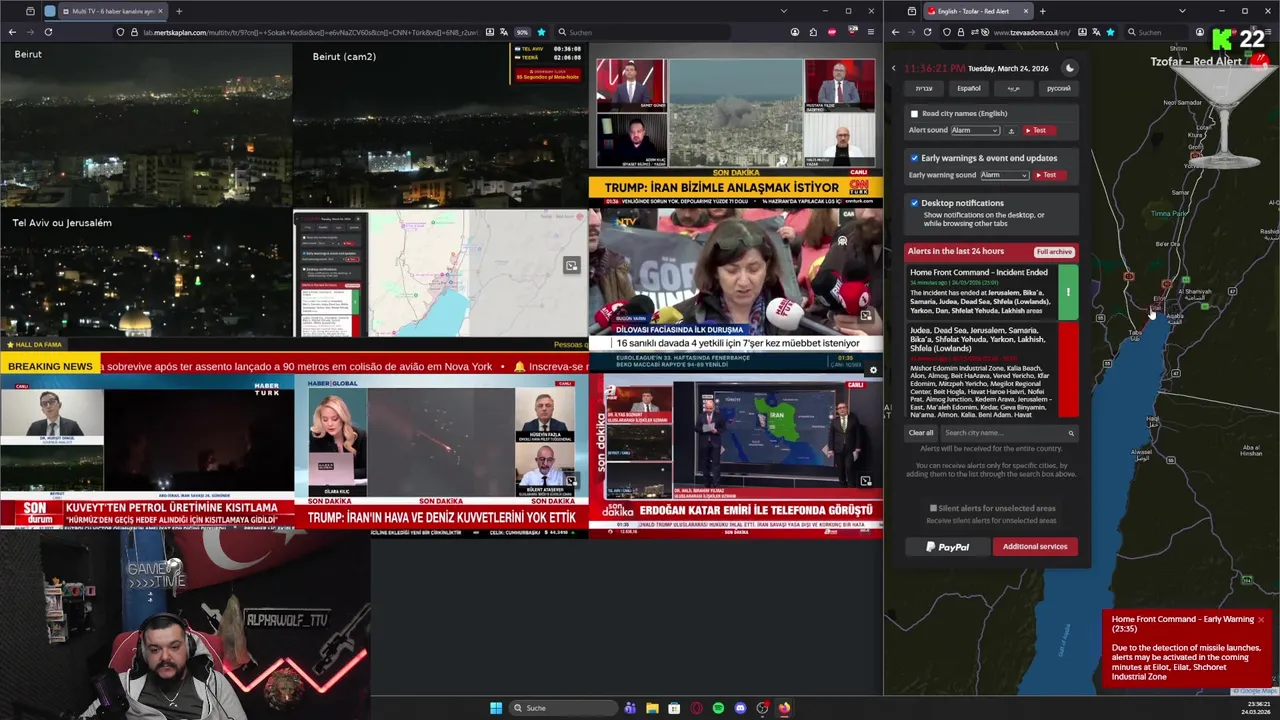Click 90% zoom level indicator
Viewport: 1280px width, 720px height.
click(522, 32)
